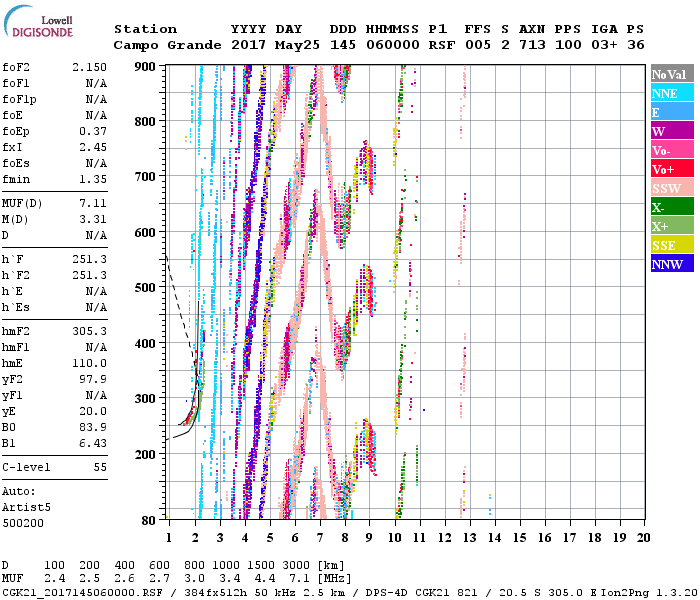
Task: Click the RSF value under P1
Action: (442, 45)
